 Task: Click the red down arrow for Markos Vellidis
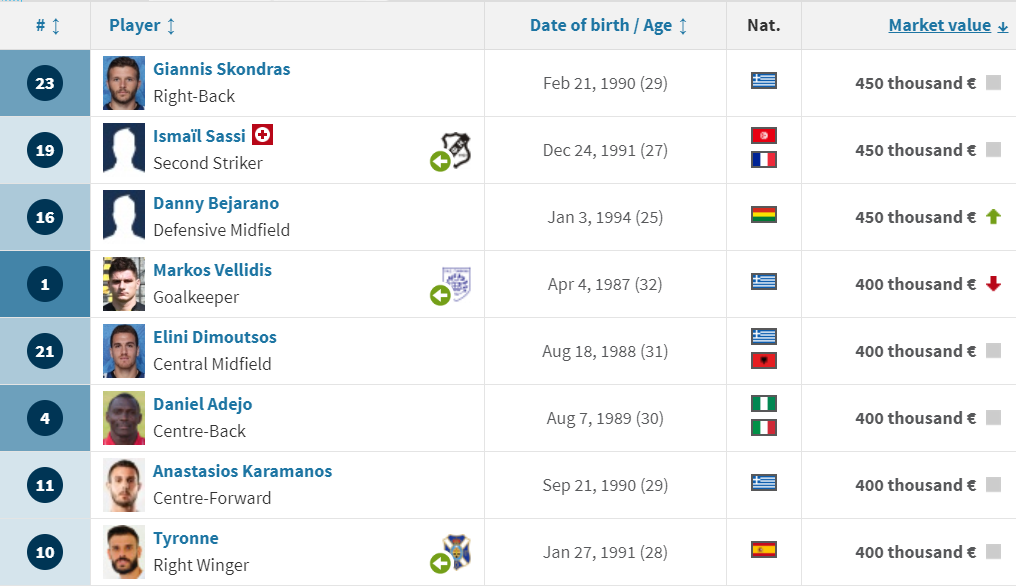click(x=993, y=283)
